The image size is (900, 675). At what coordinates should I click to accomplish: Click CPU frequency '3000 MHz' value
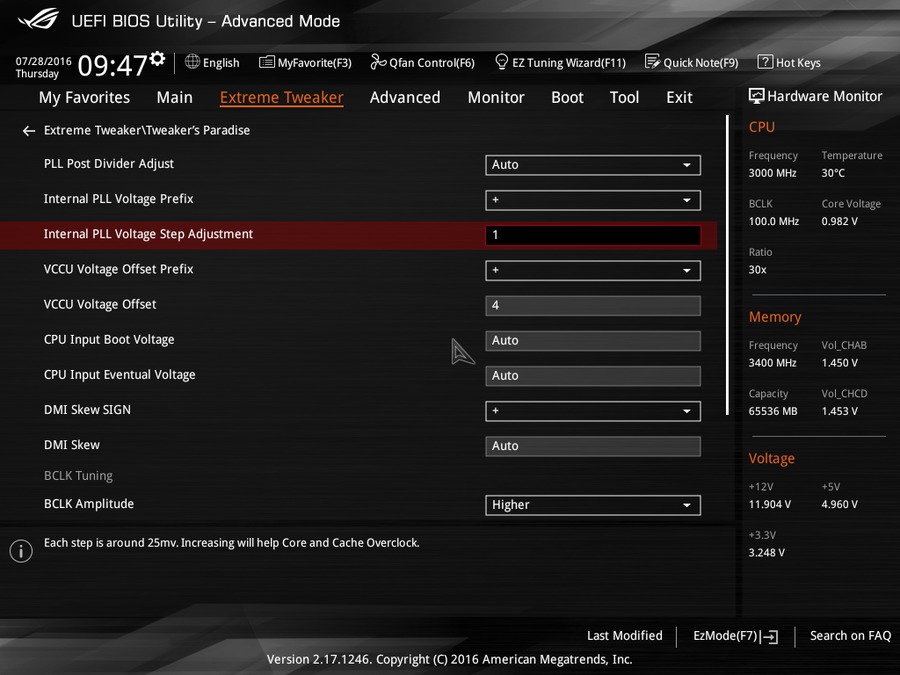(772, 173)
